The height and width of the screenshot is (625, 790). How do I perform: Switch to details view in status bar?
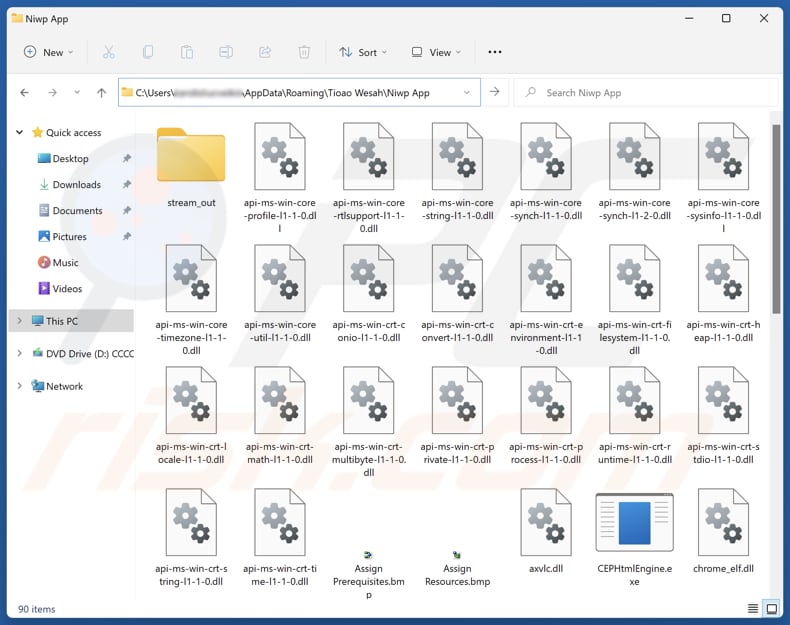753,608
